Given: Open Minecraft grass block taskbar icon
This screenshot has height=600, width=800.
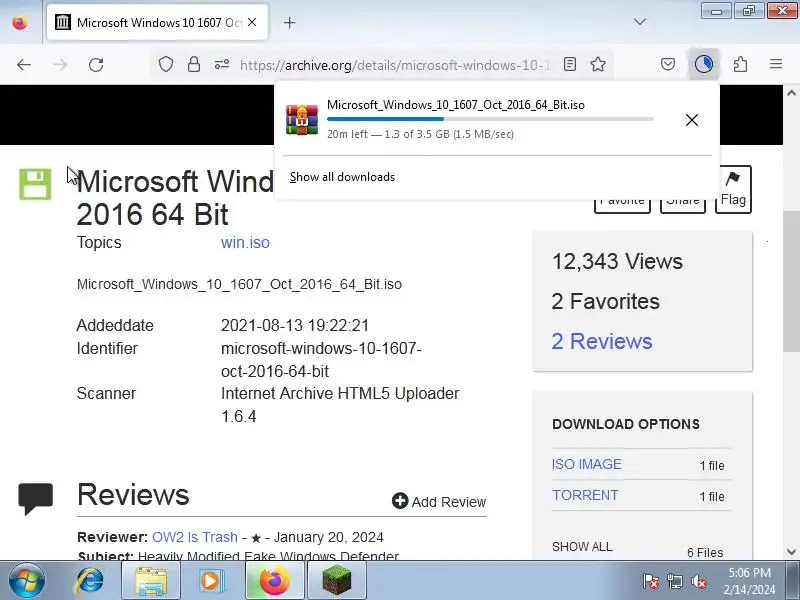Looking at the screenshot, I should 337,581.
